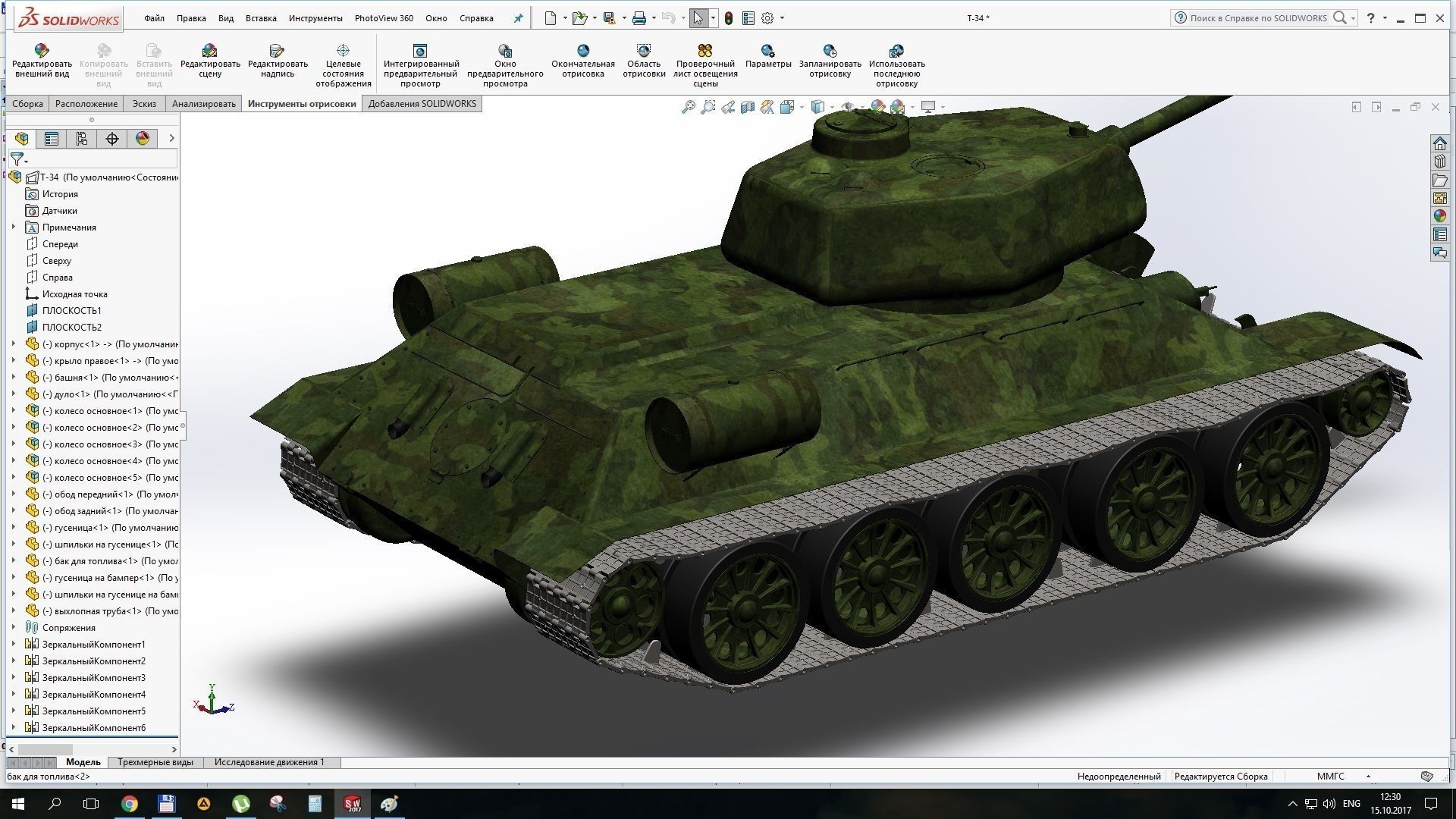The height and width of the screenshot is (819, 1456).
Task: Select Render Region (Область отрисовки) tool
Action: point(644,61)
